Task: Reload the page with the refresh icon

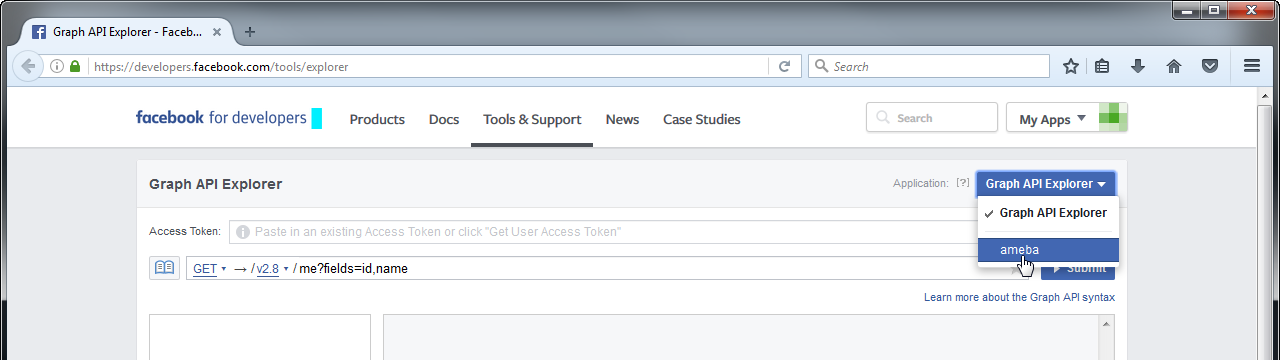Action: (785, 67)
